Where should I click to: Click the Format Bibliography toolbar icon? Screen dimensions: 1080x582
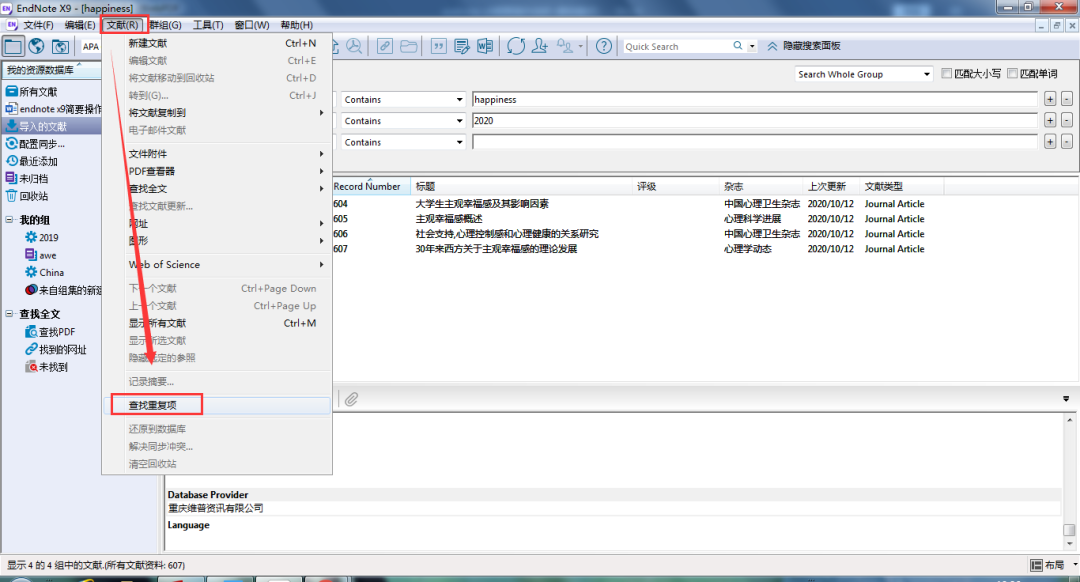click(x=461, y=46)
